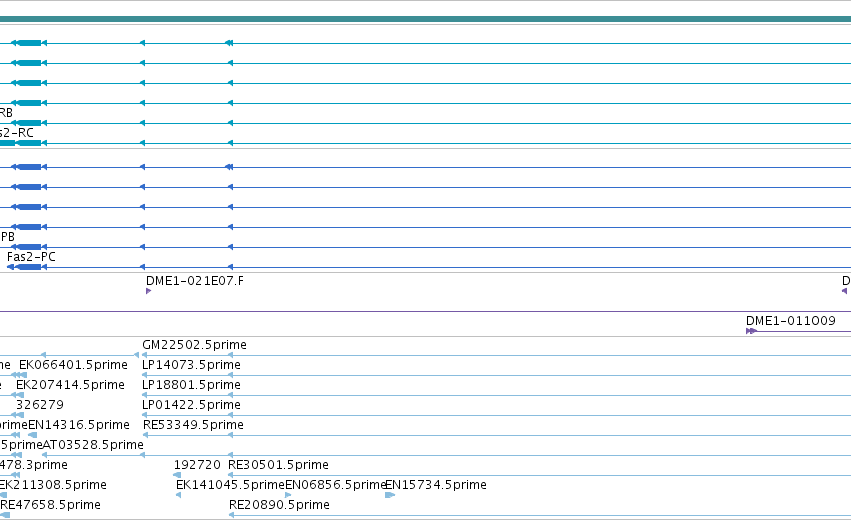Click the arrow glyph under EN15734.5prime
The image size is (851, 520).
390,495
